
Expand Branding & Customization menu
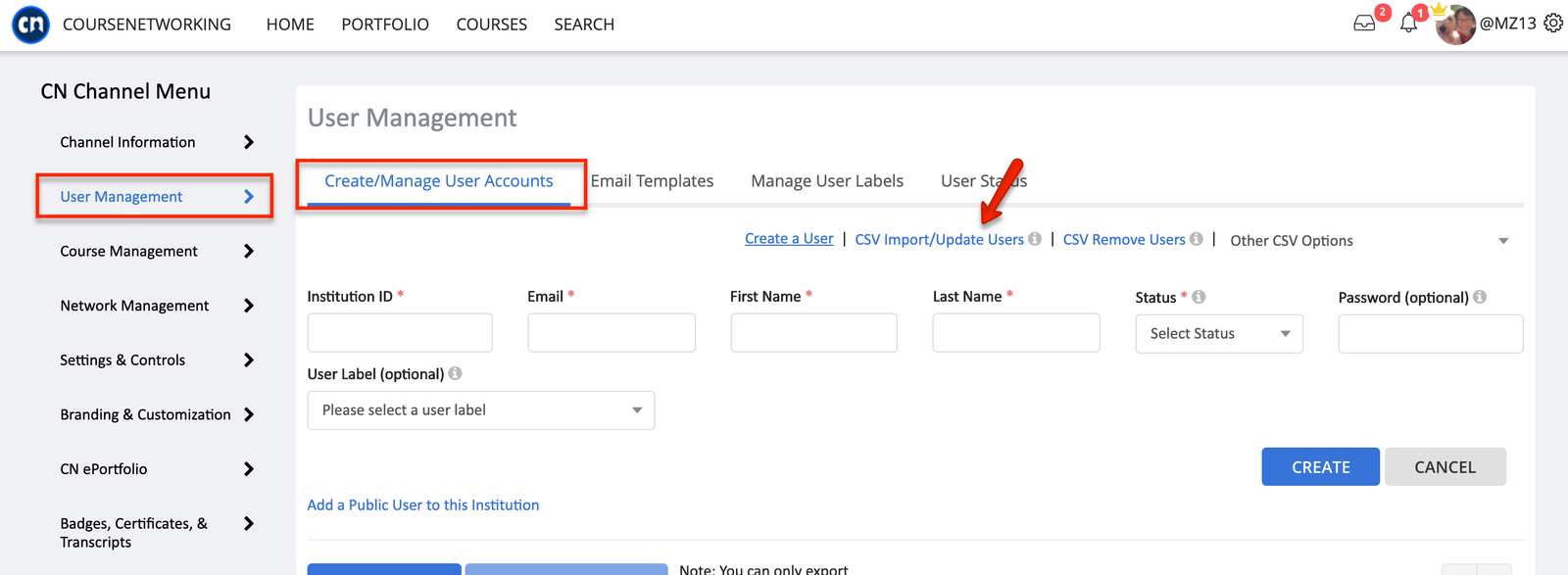tap(249, 414)
